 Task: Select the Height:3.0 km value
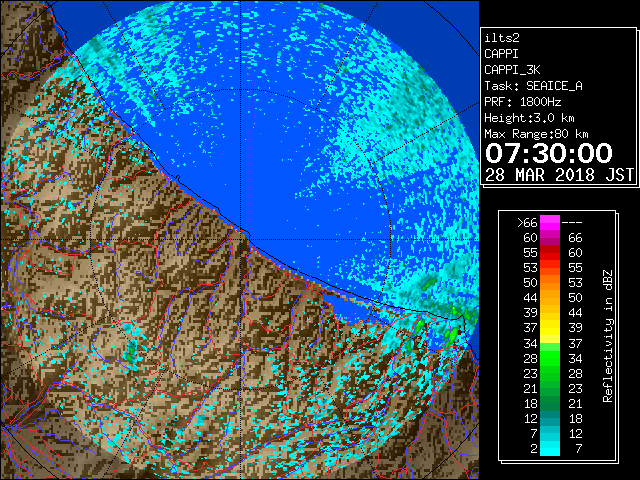(x=529, y=118)
